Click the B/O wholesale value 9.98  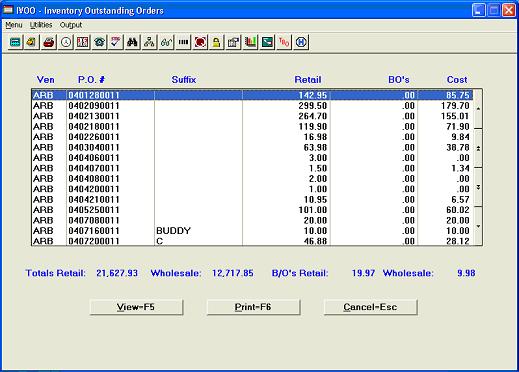click(x=466, y=273)
